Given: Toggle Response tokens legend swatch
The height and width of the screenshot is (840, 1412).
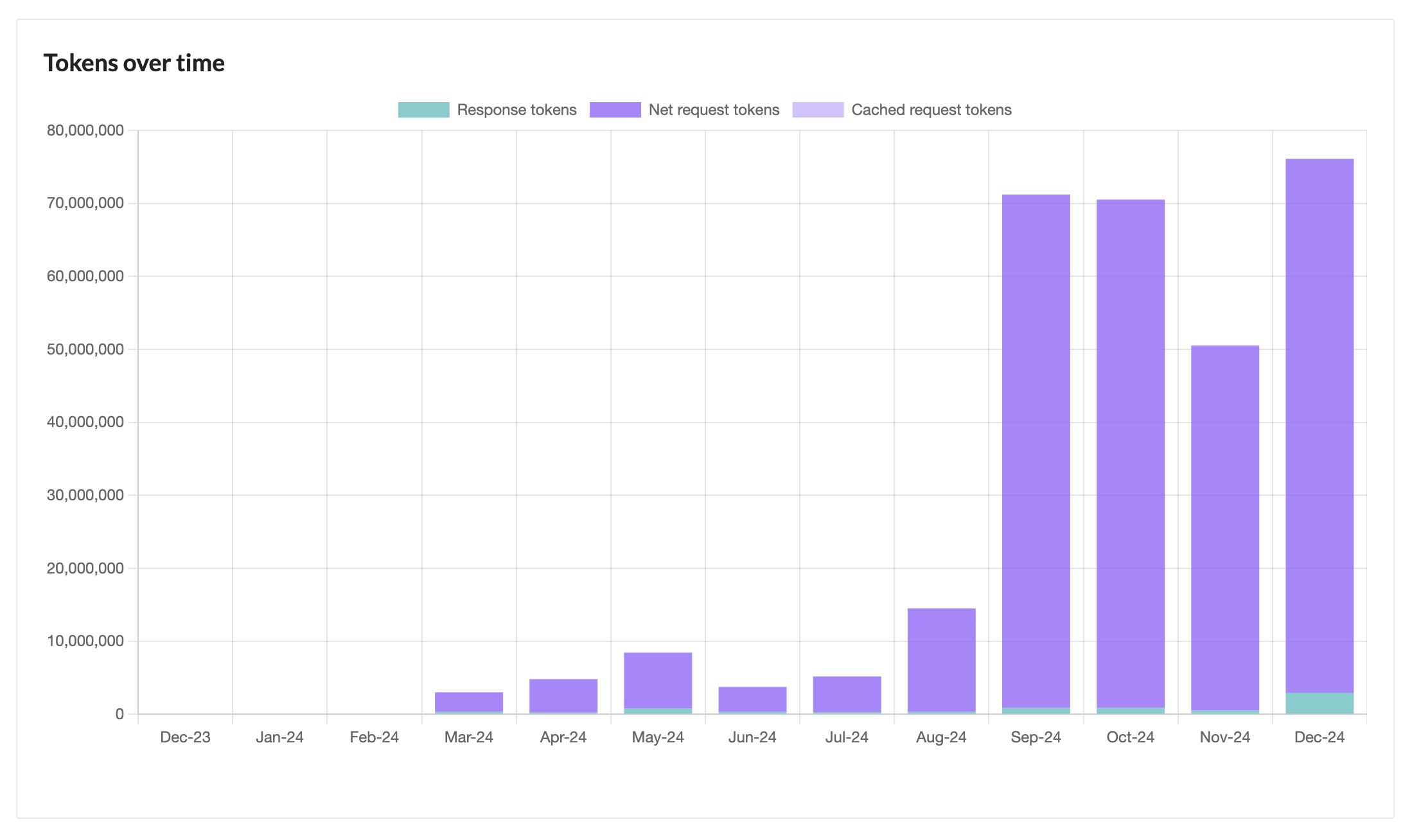Looking at the screenshot, I should click(423, 110).
